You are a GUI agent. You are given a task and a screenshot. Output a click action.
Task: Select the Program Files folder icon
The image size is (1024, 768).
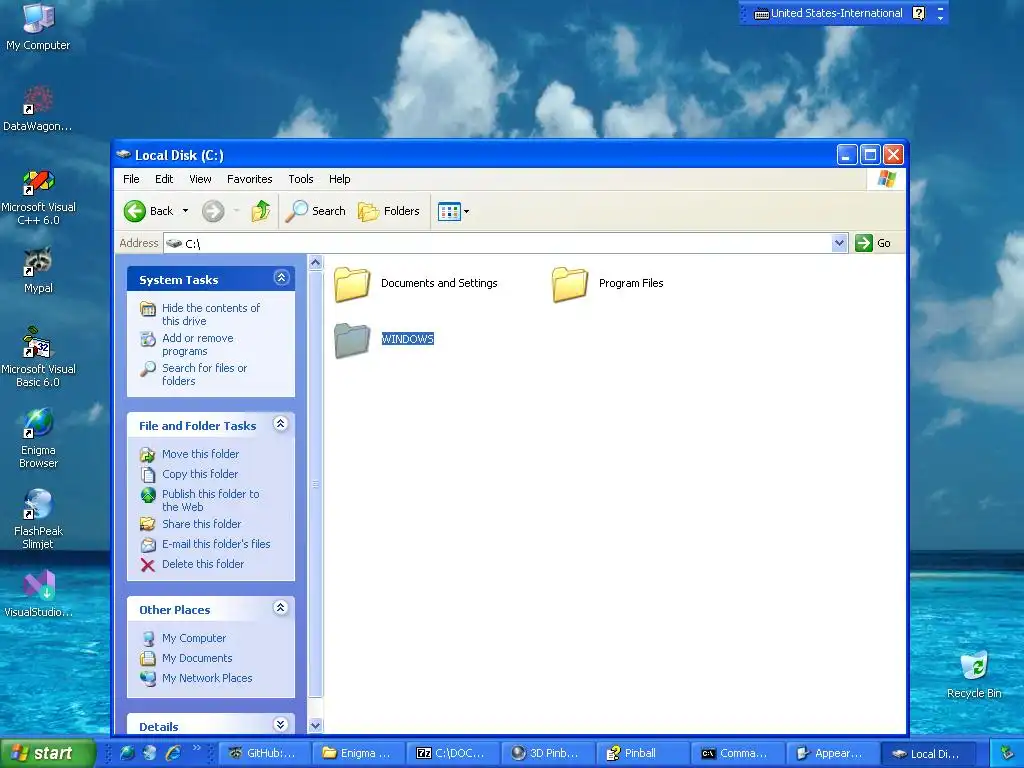click(570, 284)
